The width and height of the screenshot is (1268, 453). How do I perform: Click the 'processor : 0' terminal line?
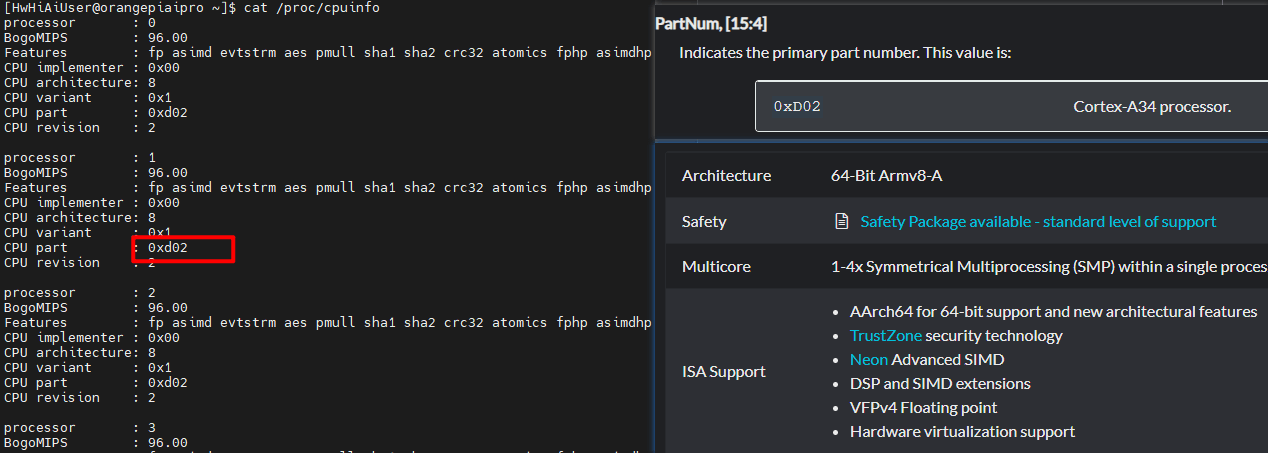click(x=80, y=23)
